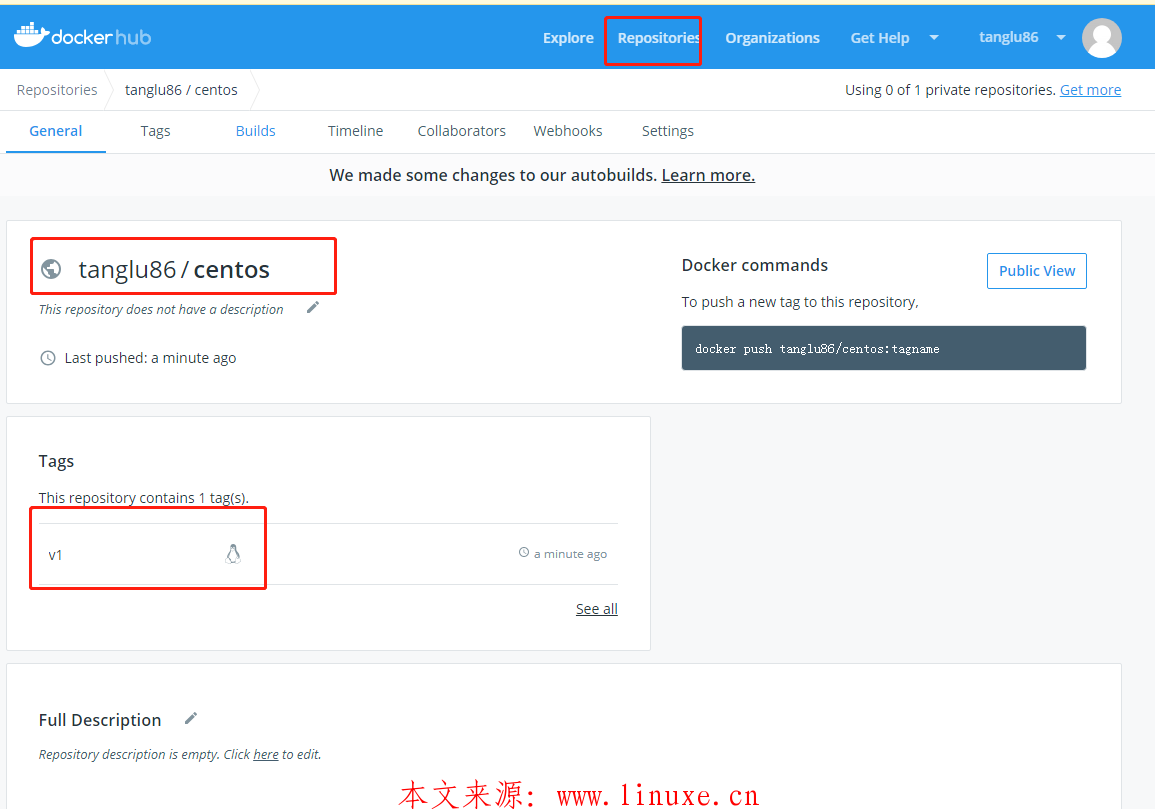Image resolution: width=1155 pixels, height=809 pixels.
Task: Edit Full Description using pencil icon
Action: click(x=191, y=718)
